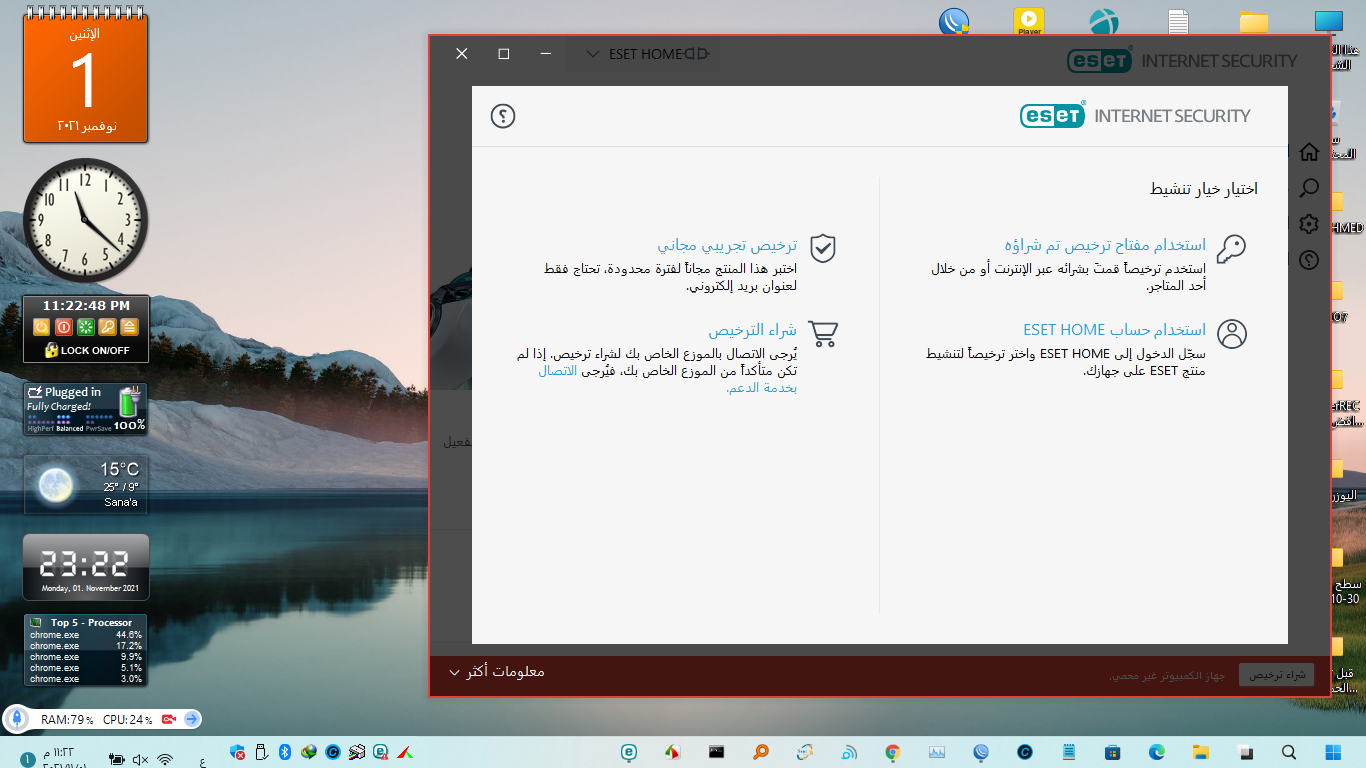Click the analog clock gadget

pos(85,220)
